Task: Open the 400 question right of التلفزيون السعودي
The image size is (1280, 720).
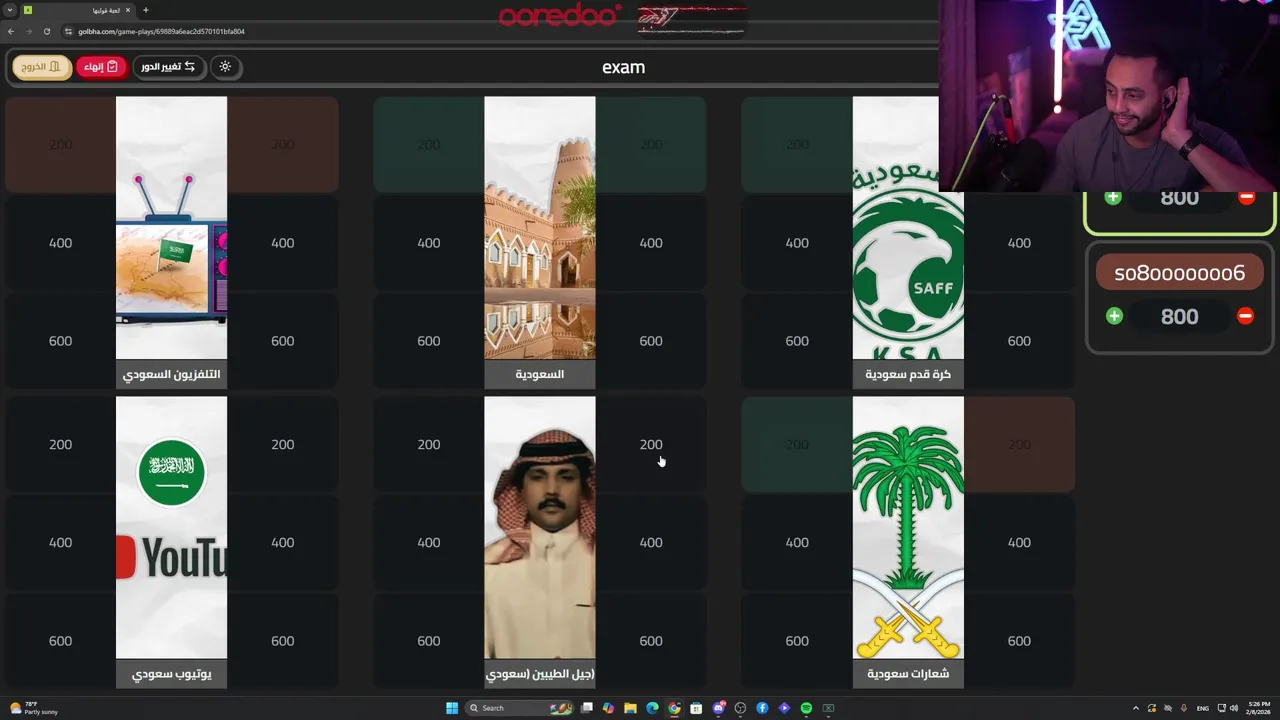Action: pos(283,243)
